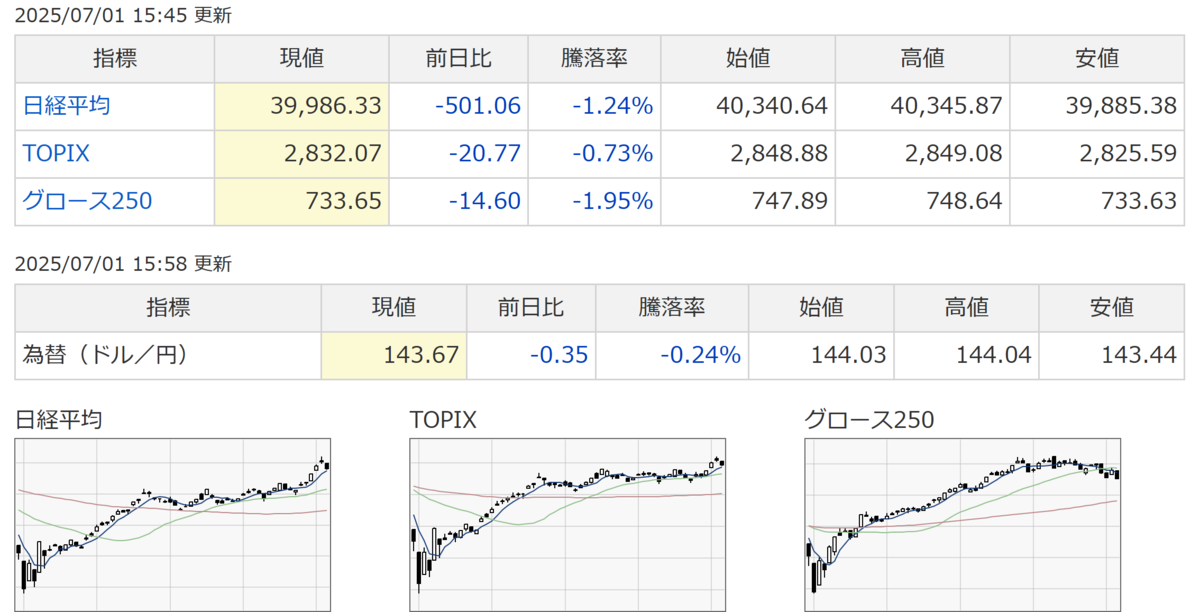Click the グロース250 chart title text
This screenshot has height=612, width=1200.
869,420
